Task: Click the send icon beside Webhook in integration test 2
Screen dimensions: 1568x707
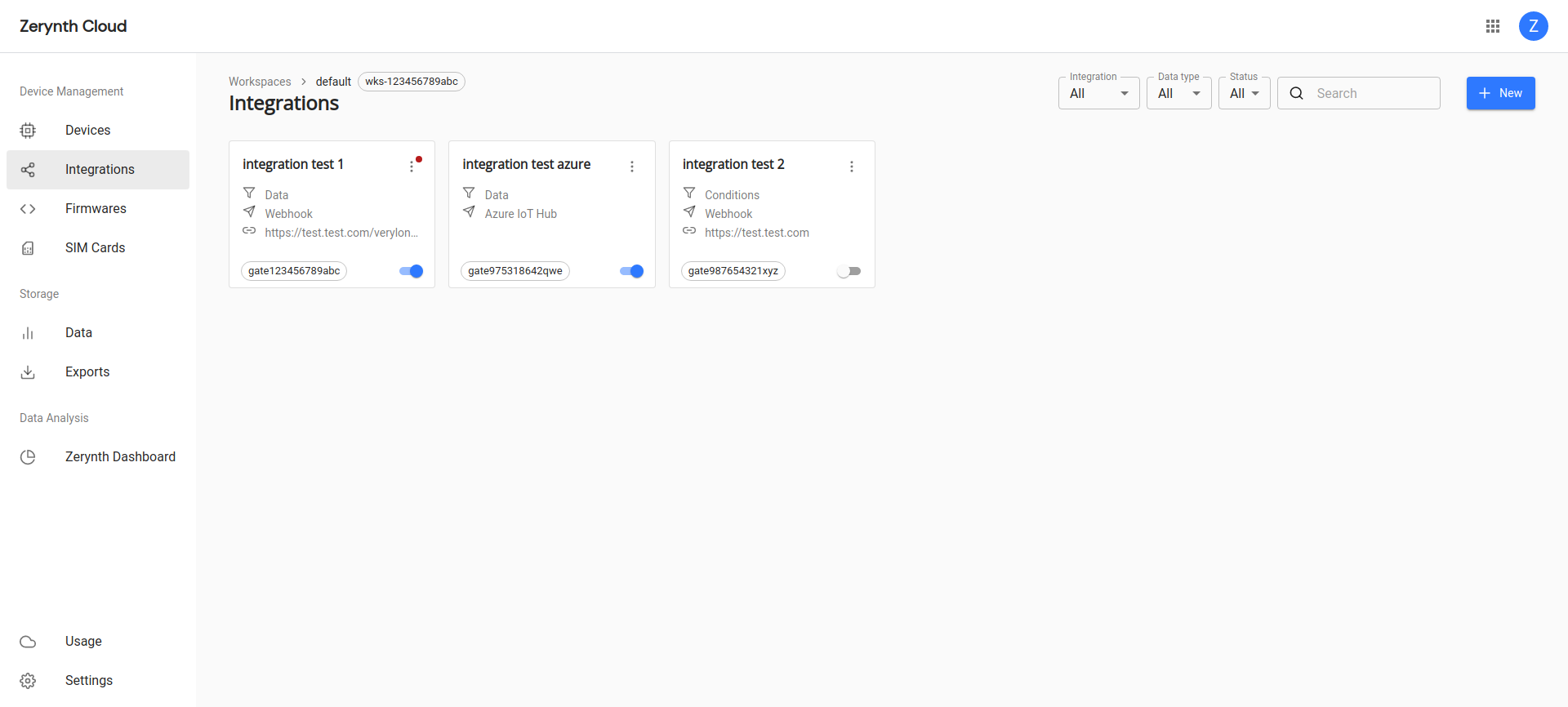Action: (689, 211)
